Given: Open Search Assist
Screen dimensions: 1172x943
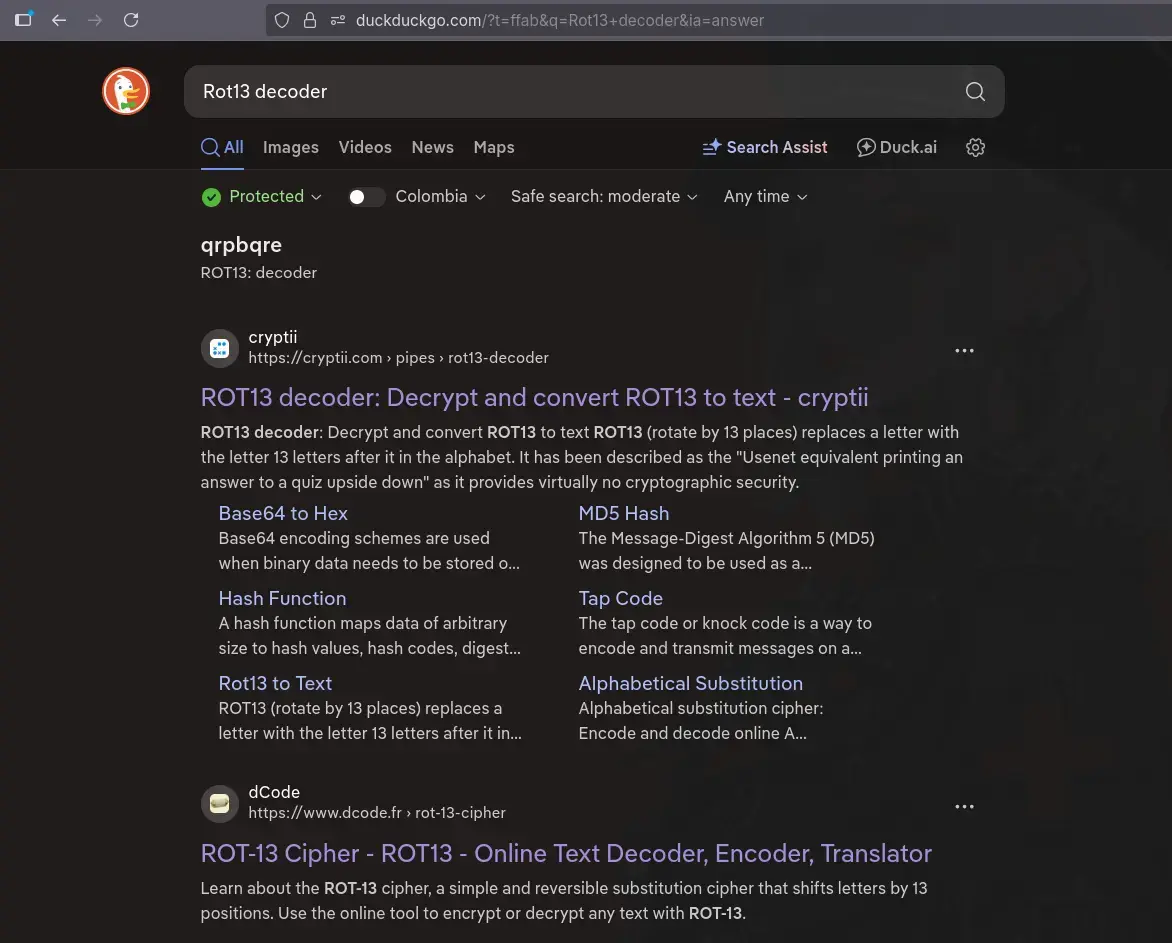Looking at the screenshot, I should pyautogui.click(x=765, y=147).
